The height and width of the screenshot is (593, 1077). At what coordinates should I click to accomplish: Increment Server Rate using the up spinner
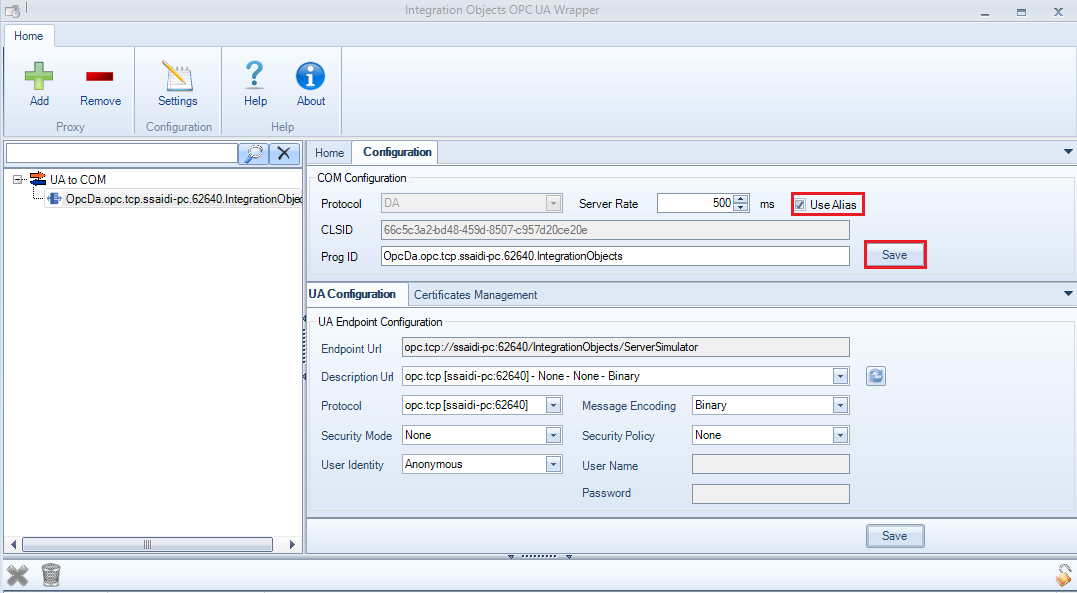pyautogui.click(x=741, y=198)
